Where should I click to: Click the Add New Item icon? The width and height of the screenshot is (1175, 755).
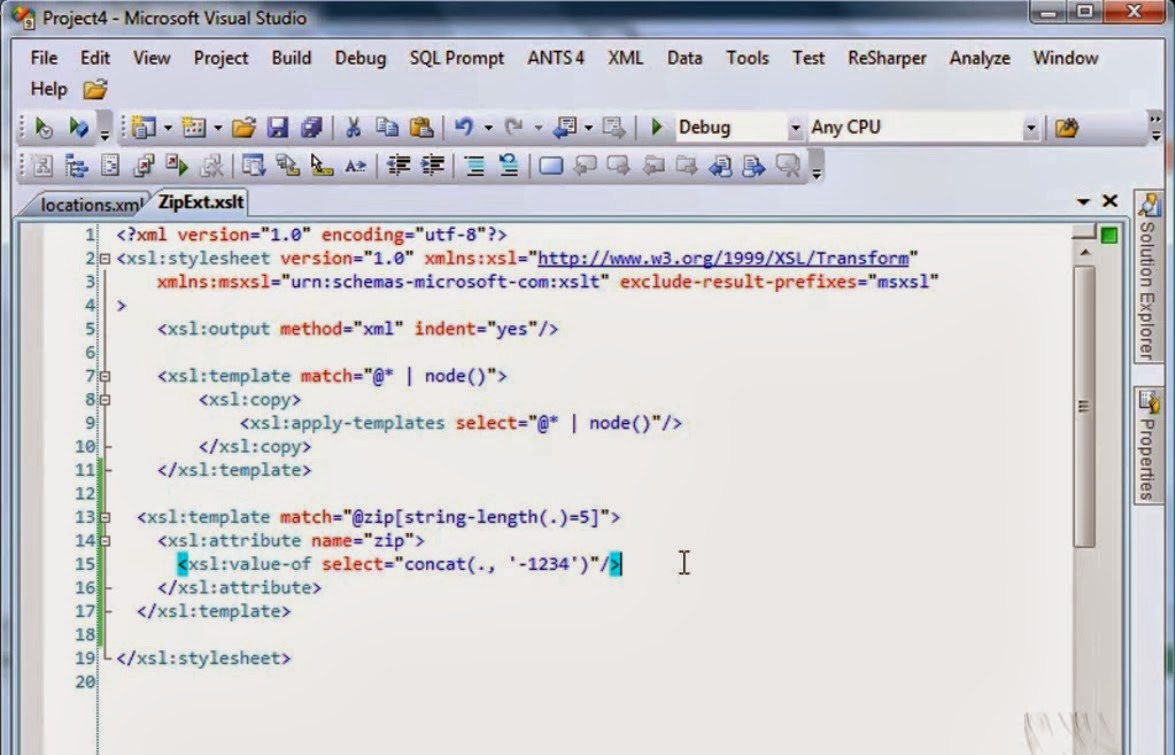(x=194, y=127)
